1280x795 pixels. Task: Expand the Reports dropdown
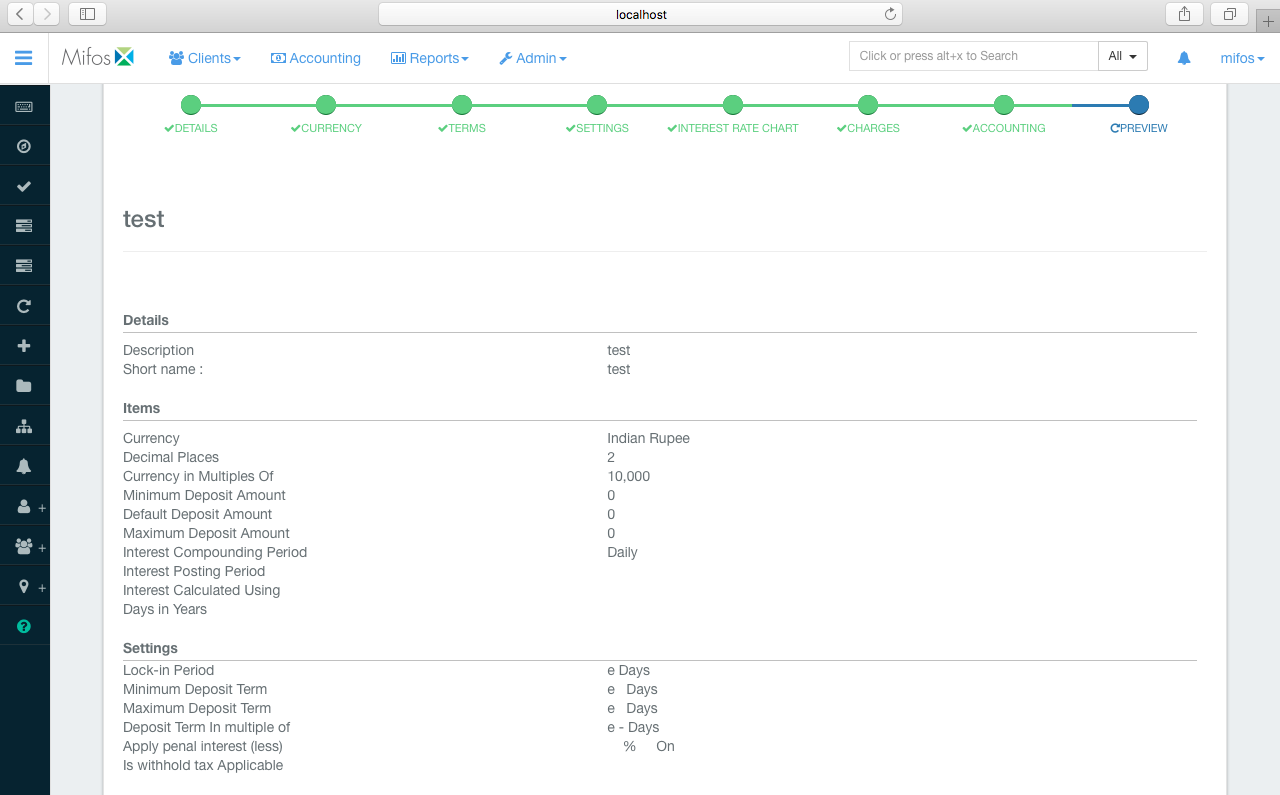429,58
